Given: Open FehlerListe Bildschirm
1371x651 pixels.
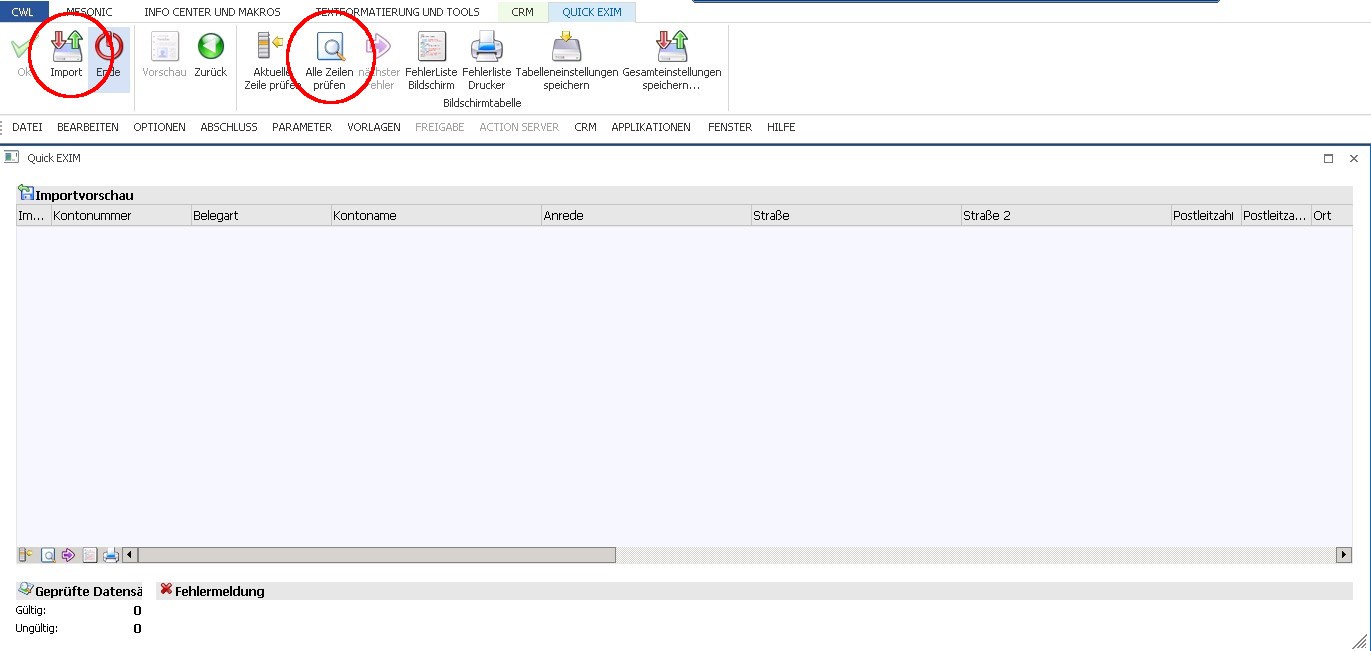Looking at the screenshot, I should [x=431, y=48].
